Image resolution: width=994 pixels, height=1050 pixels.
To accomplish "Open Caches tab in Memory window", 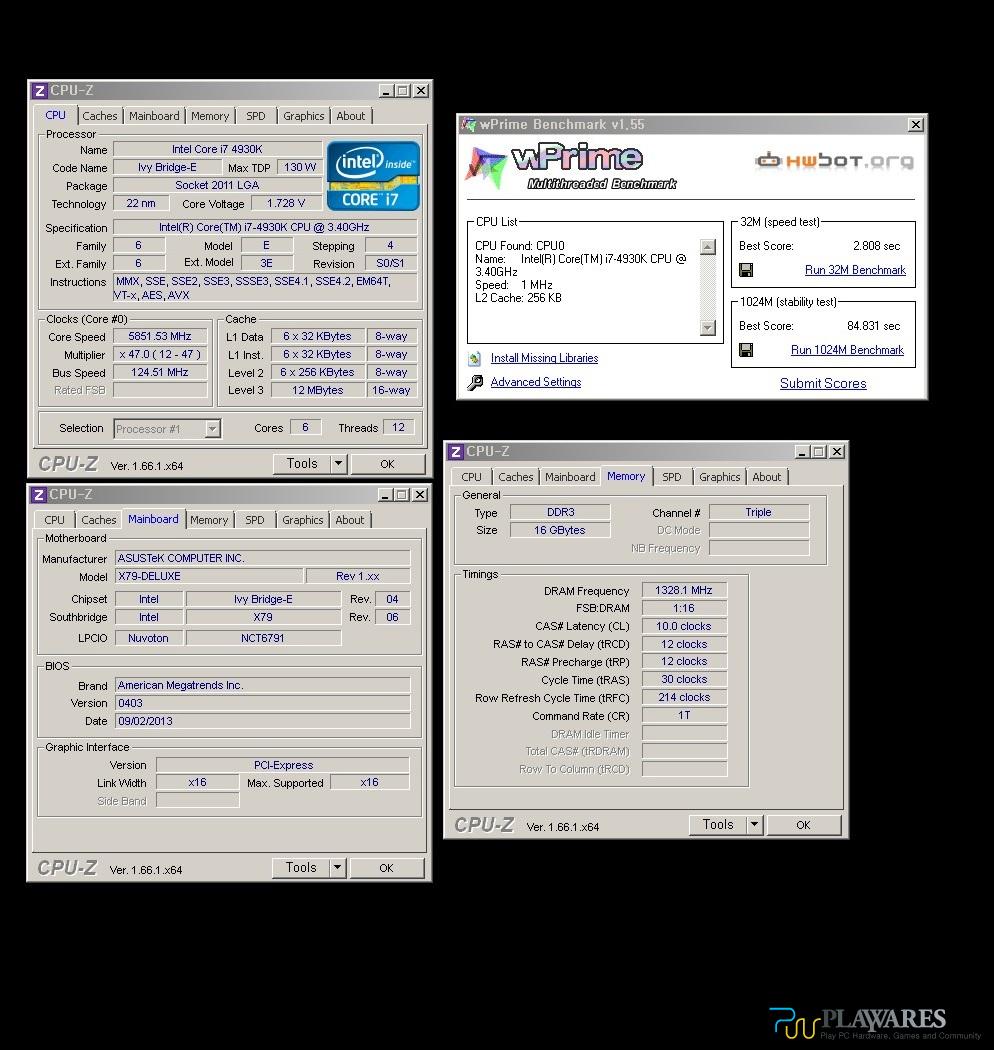I will (516, 477).
